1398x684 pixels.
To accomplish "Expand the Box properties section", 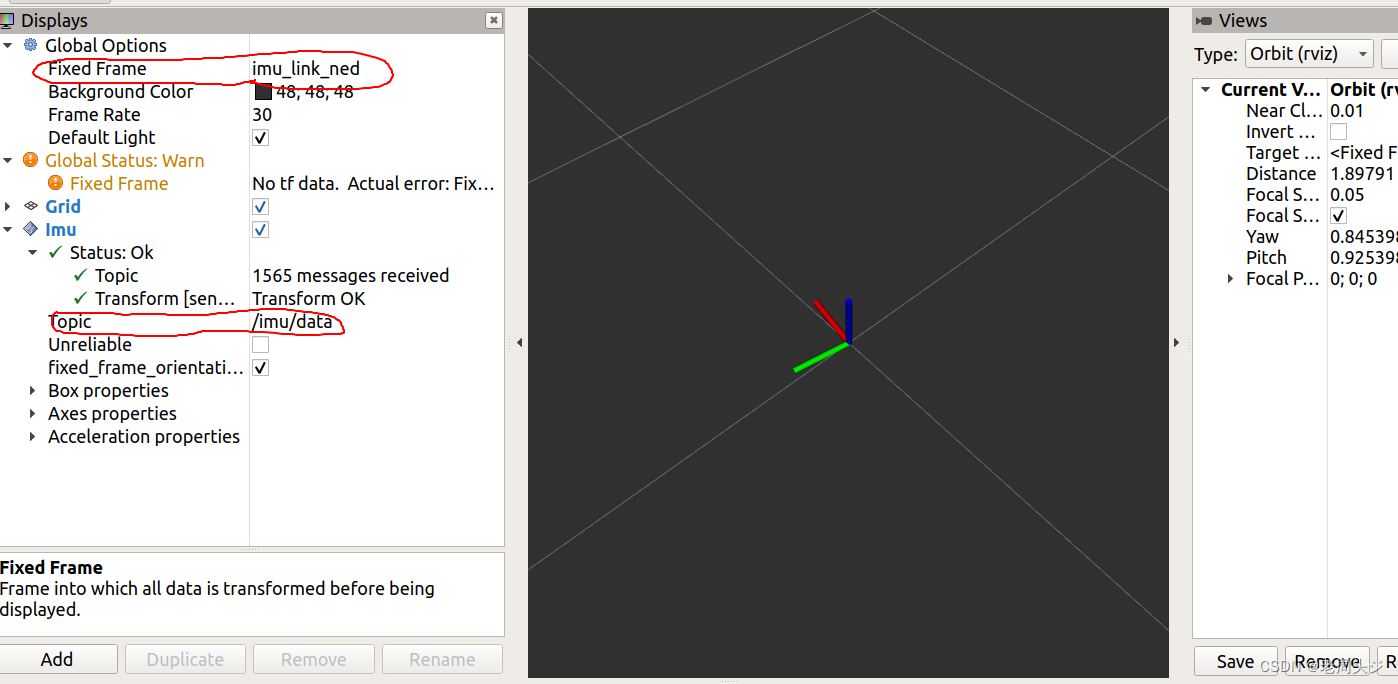I will tap(33, 390).
